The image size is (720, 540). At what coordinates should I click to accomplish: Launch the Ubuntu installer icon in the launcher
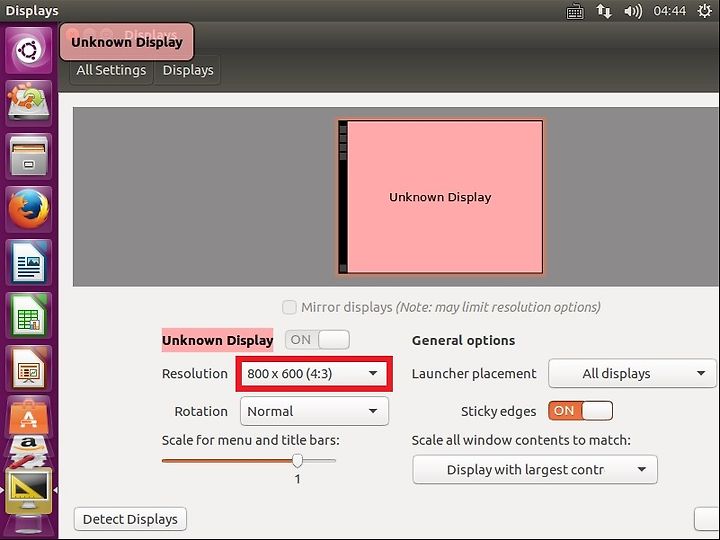[x=28, y=102]
